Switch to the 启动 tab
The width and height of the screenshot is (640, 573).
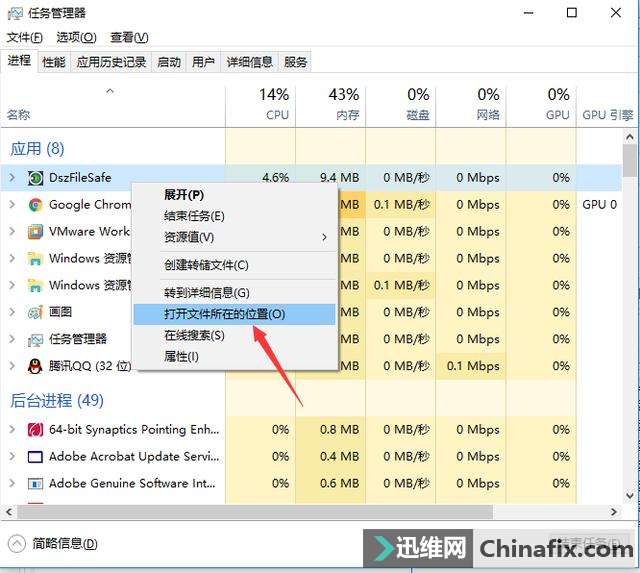(169, 62)
